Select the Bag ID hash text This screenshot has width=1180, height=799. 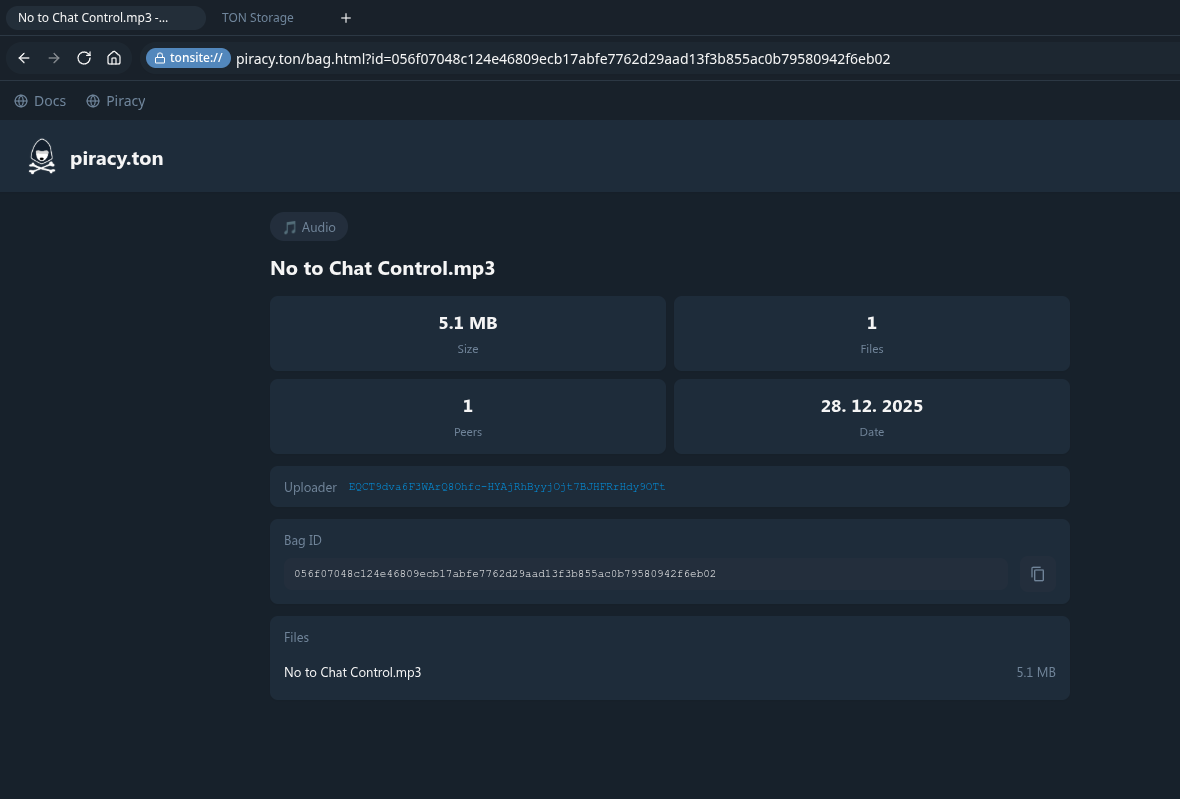coord(505,574)
